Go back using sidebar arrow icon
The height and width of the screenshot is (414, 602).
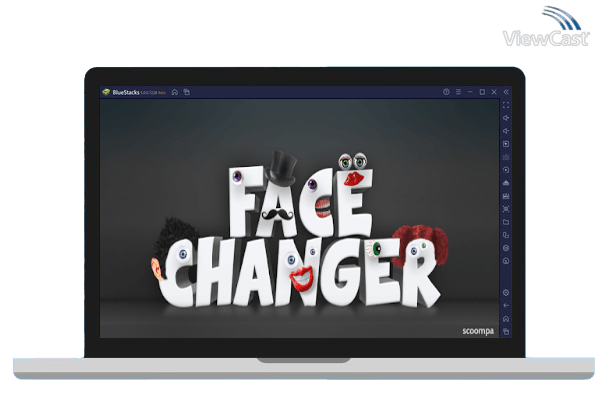click(x=506, y=306)
